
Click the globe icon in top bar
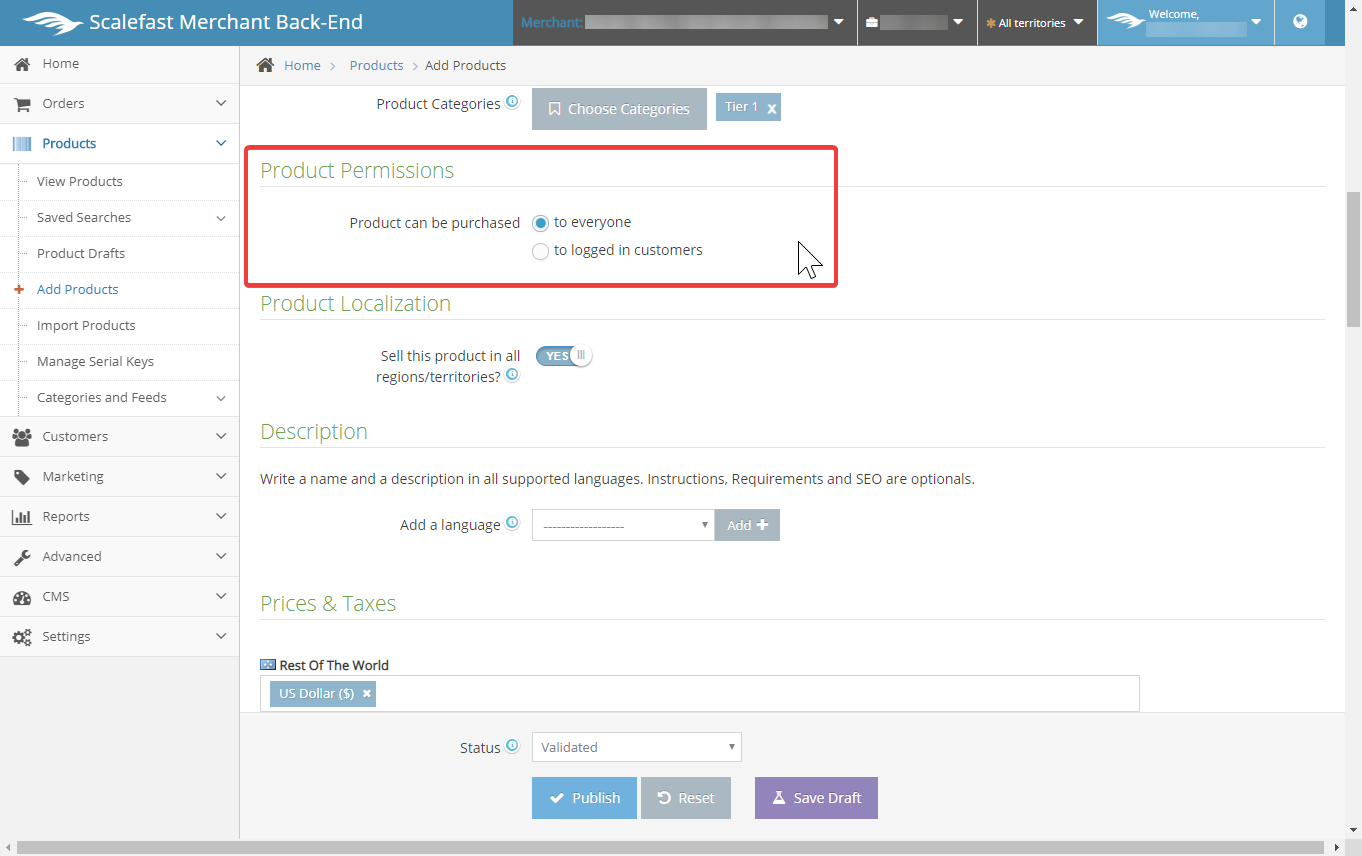pyautogui.click(x=1299, y=22)
